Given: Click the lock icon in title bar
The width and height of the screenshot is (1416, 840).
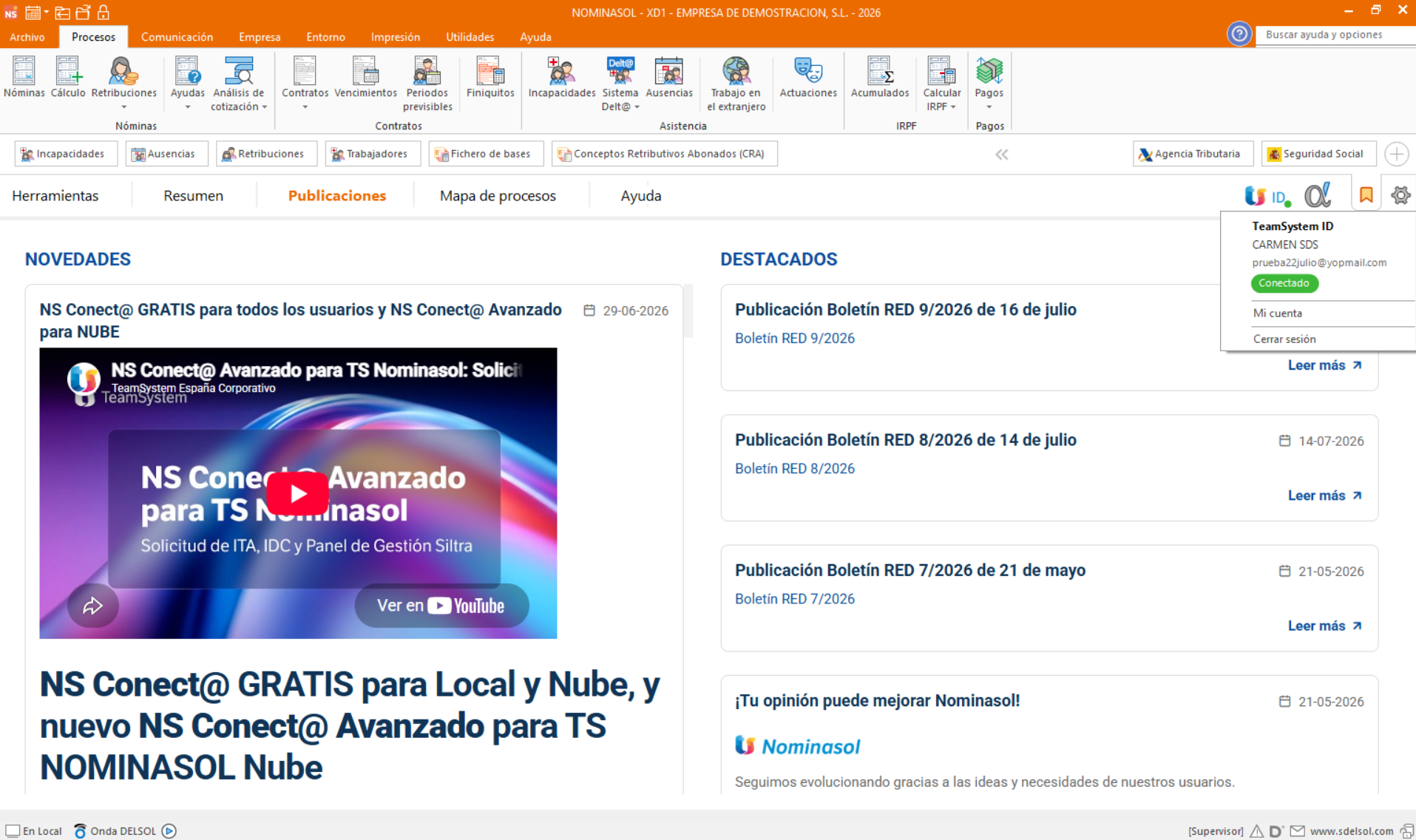Looking at the screenshot, I should tap(104, 12).
